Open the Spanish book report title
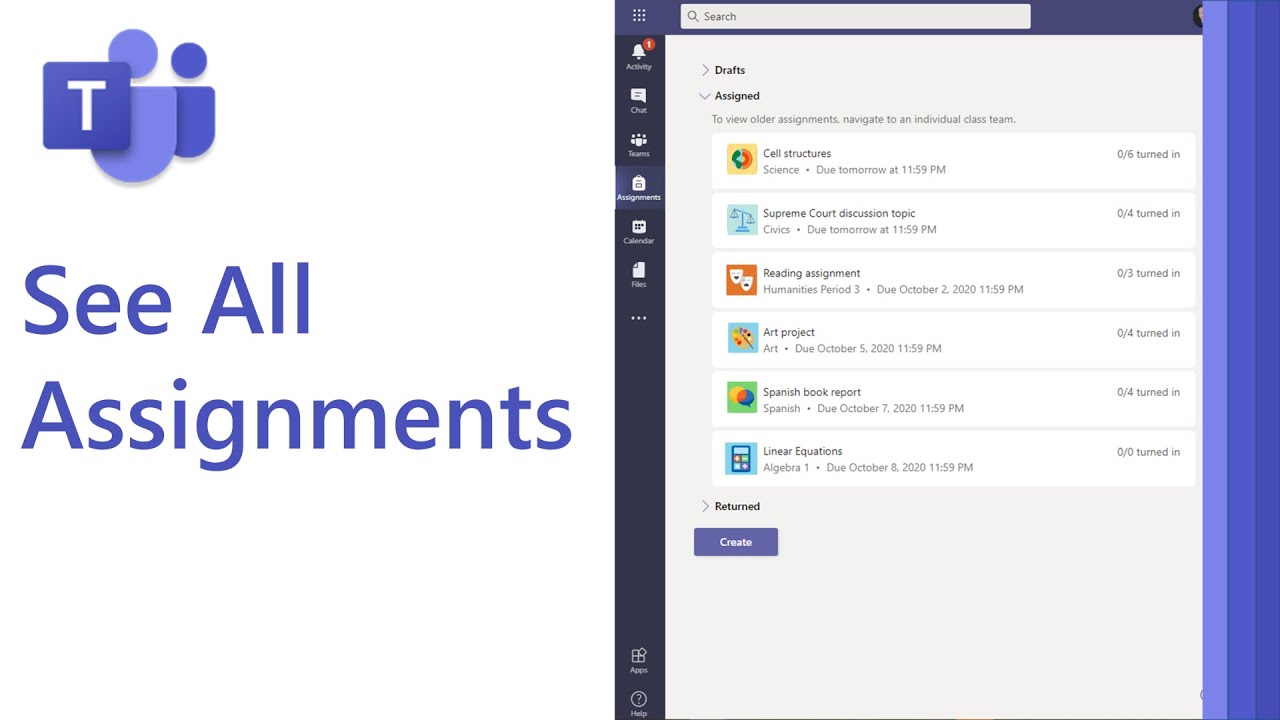1280x720 pixels. click(x=812, y=392)
